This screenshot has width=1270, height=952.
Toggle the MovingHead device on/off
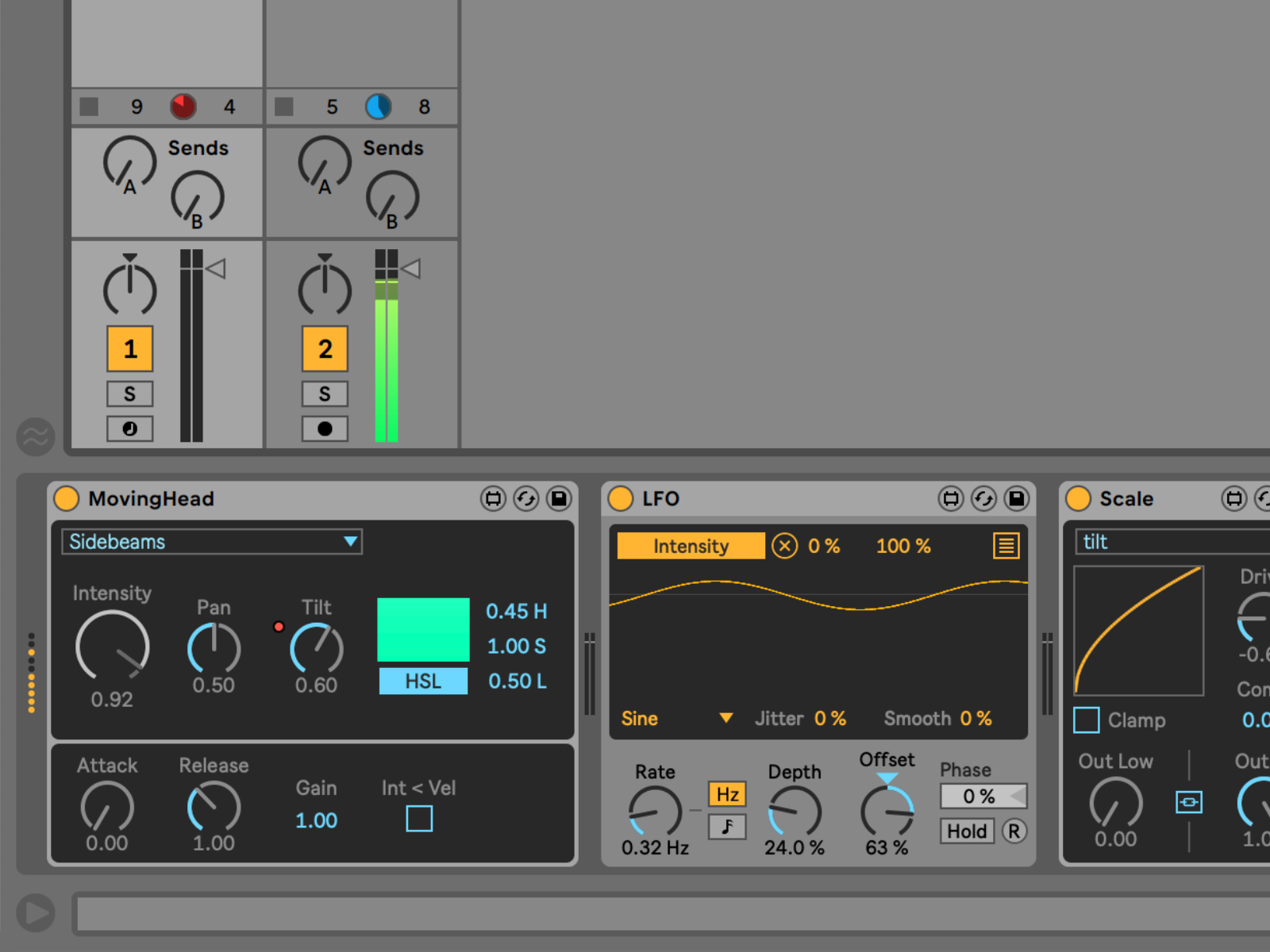(67, 498)
